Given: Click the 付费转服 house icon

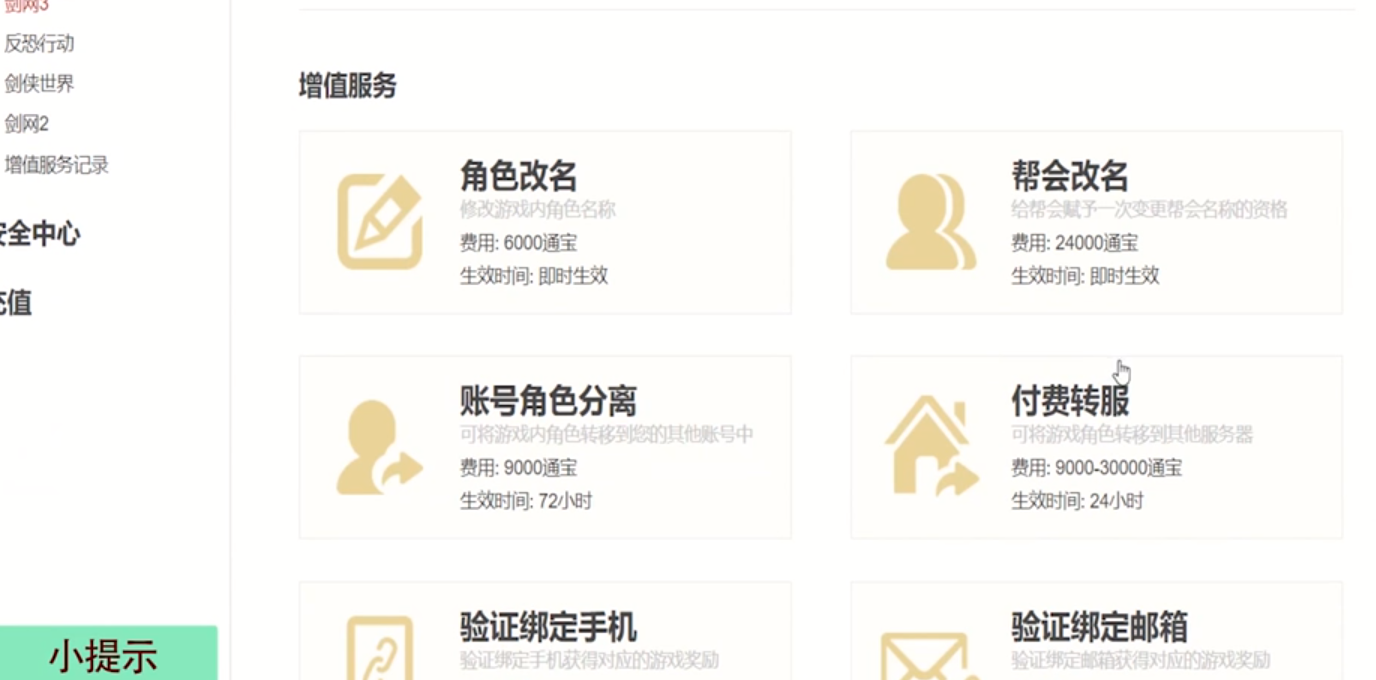Looking at the screenshot, I should 930,448.
